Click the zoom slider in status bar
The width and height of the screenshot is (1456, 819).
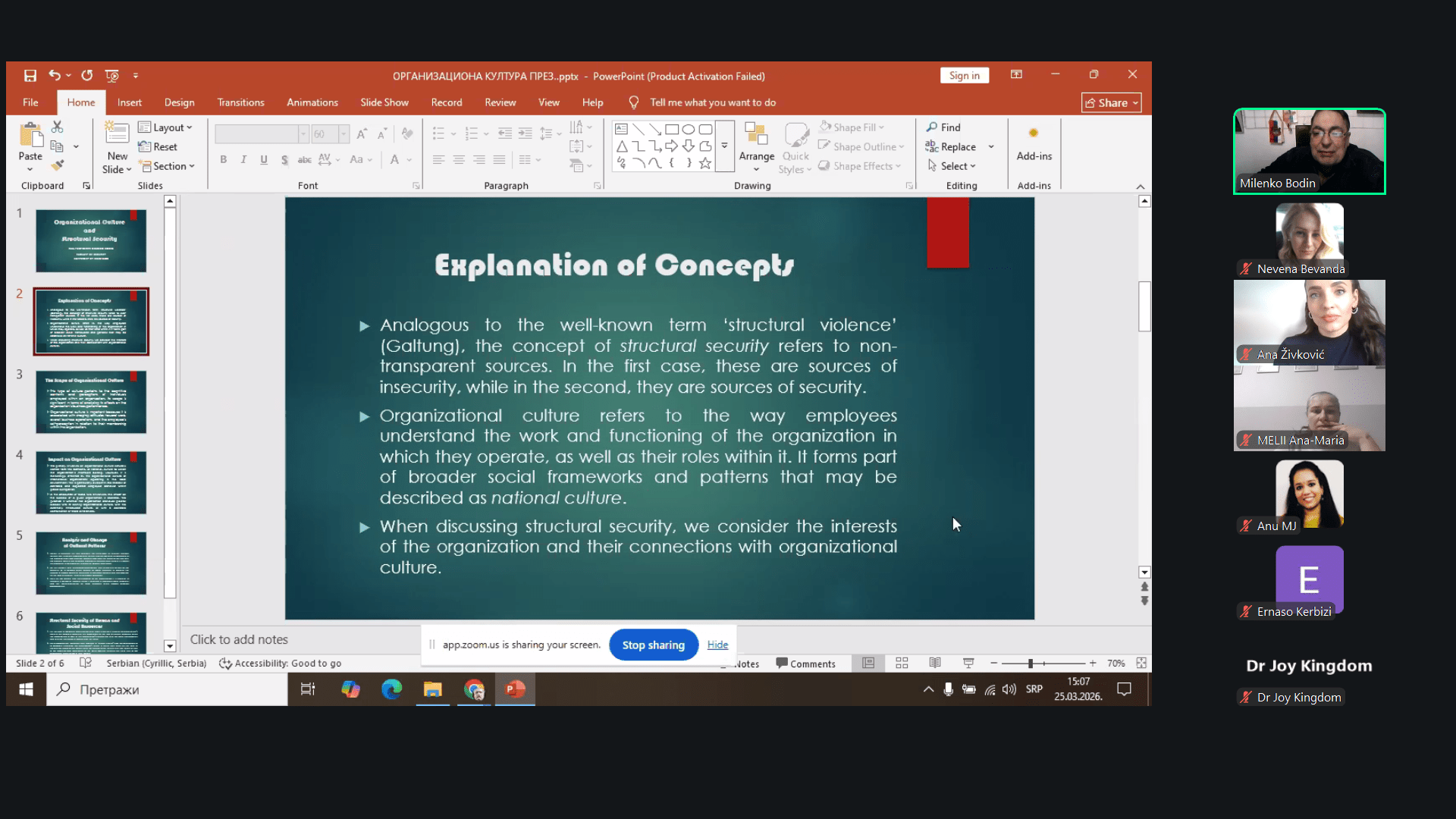pos(1030,664)
